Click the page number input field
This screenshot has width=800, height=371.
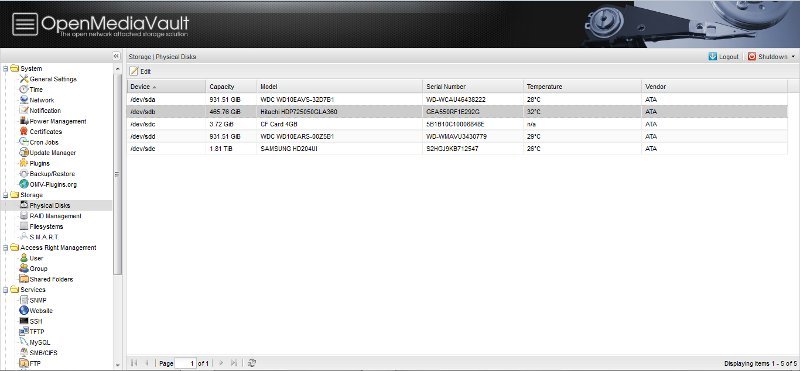point(186,363)
